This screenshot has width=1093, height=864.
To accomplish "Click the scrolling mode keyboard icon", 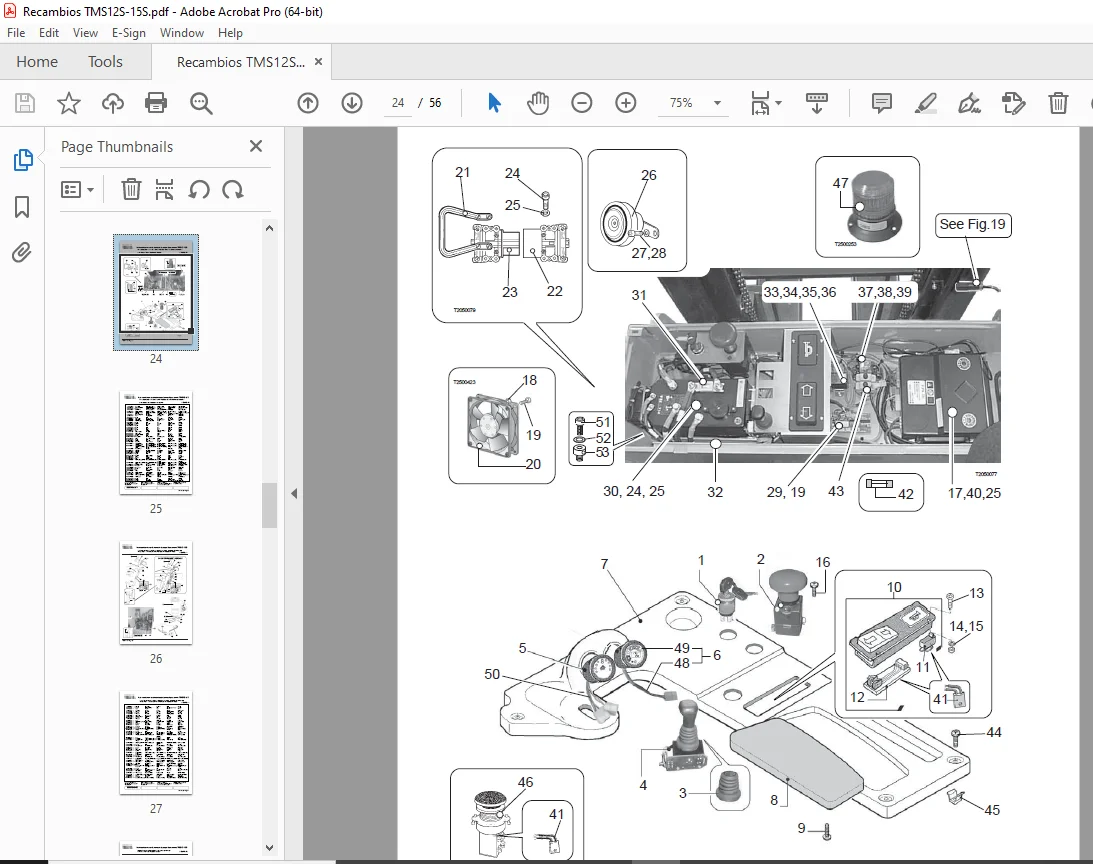I will tap(816, 103).
